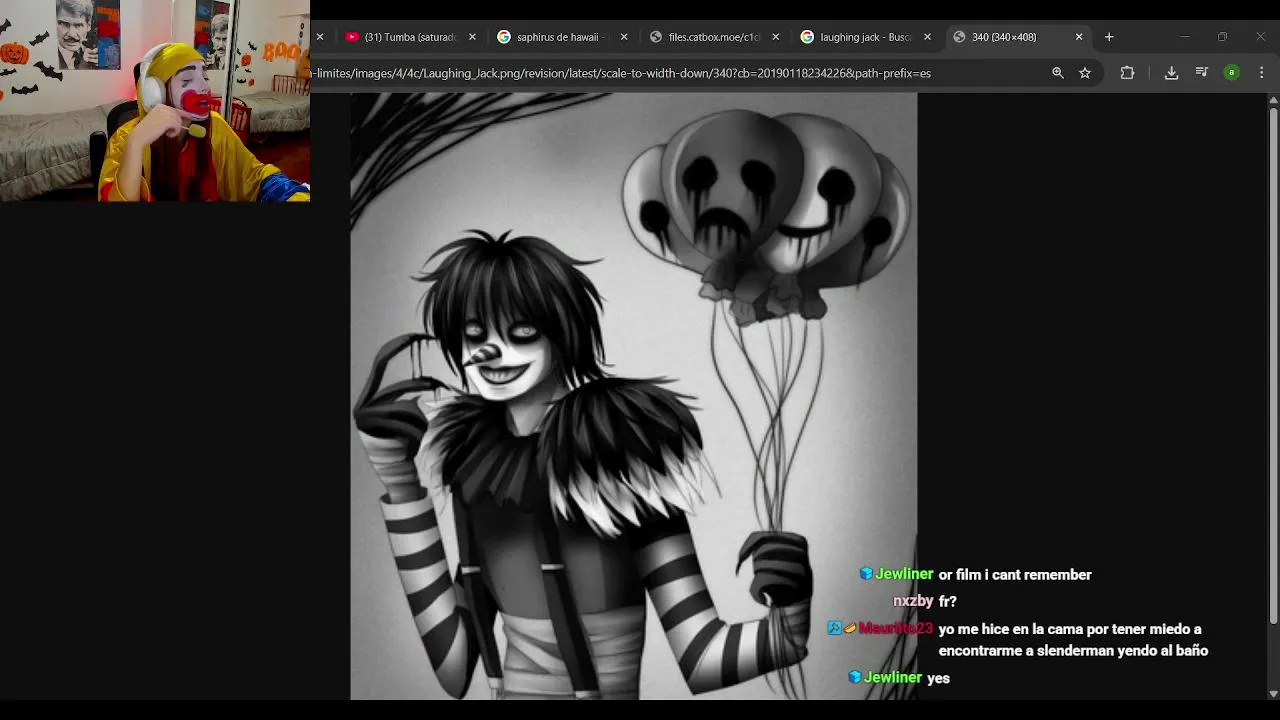Click username Jewliner beside 'or film' message
The height and width of the screenshot is (720, 1280).
904,574
